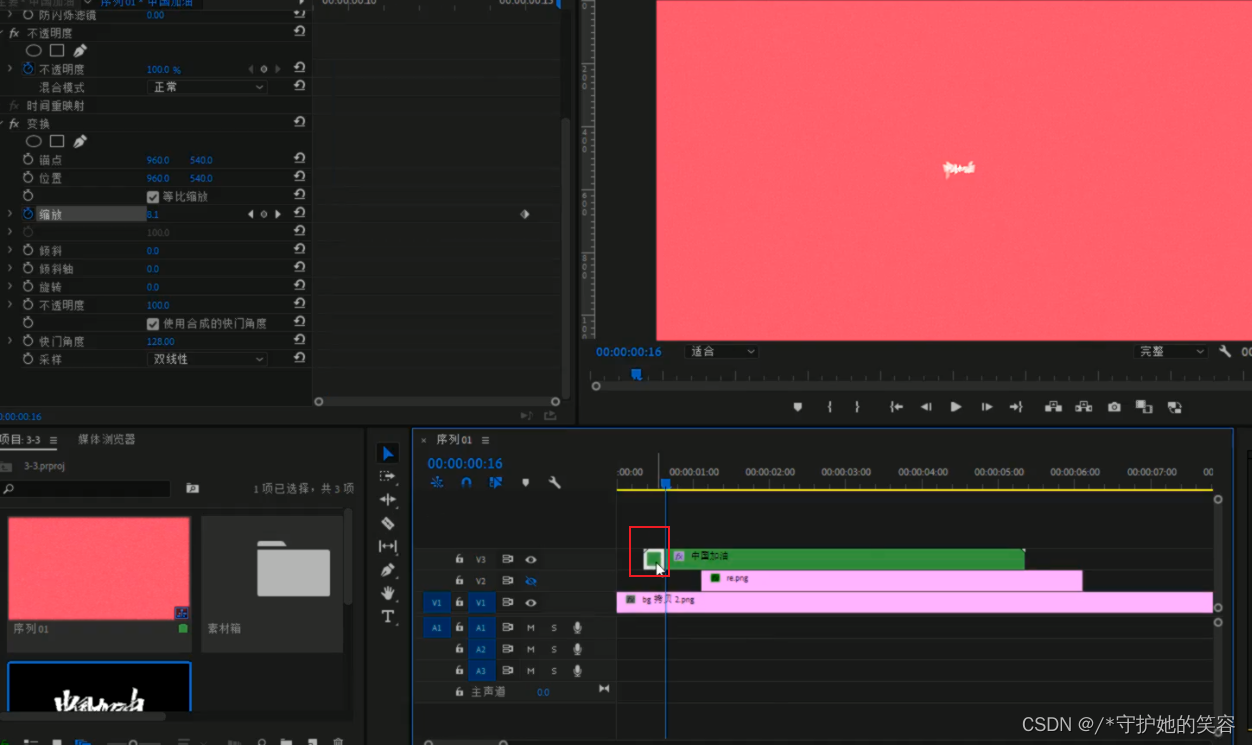Click Mark Out bracket button
Image resolution: width=1252 pixels, height=745 pixels.
tap(857, 407)
